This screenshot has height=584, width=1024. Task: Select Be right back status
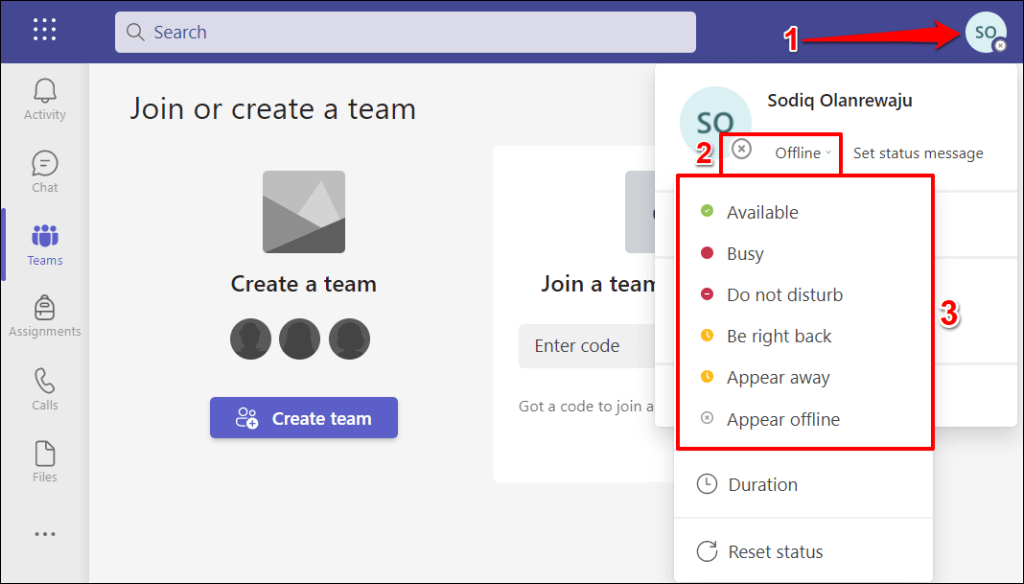coord(779,336)
